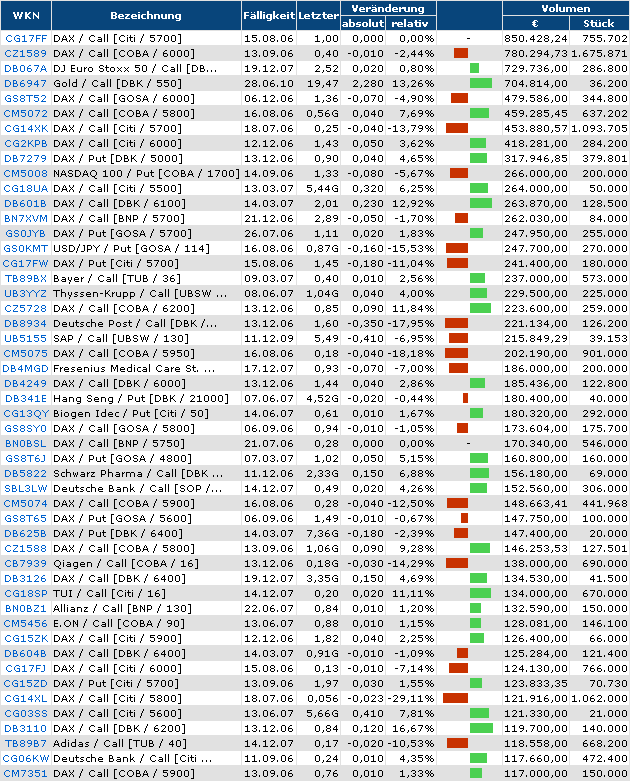Click the DB625B link
The width and height of the screenshot is (630, 781).
coord(25,533)
